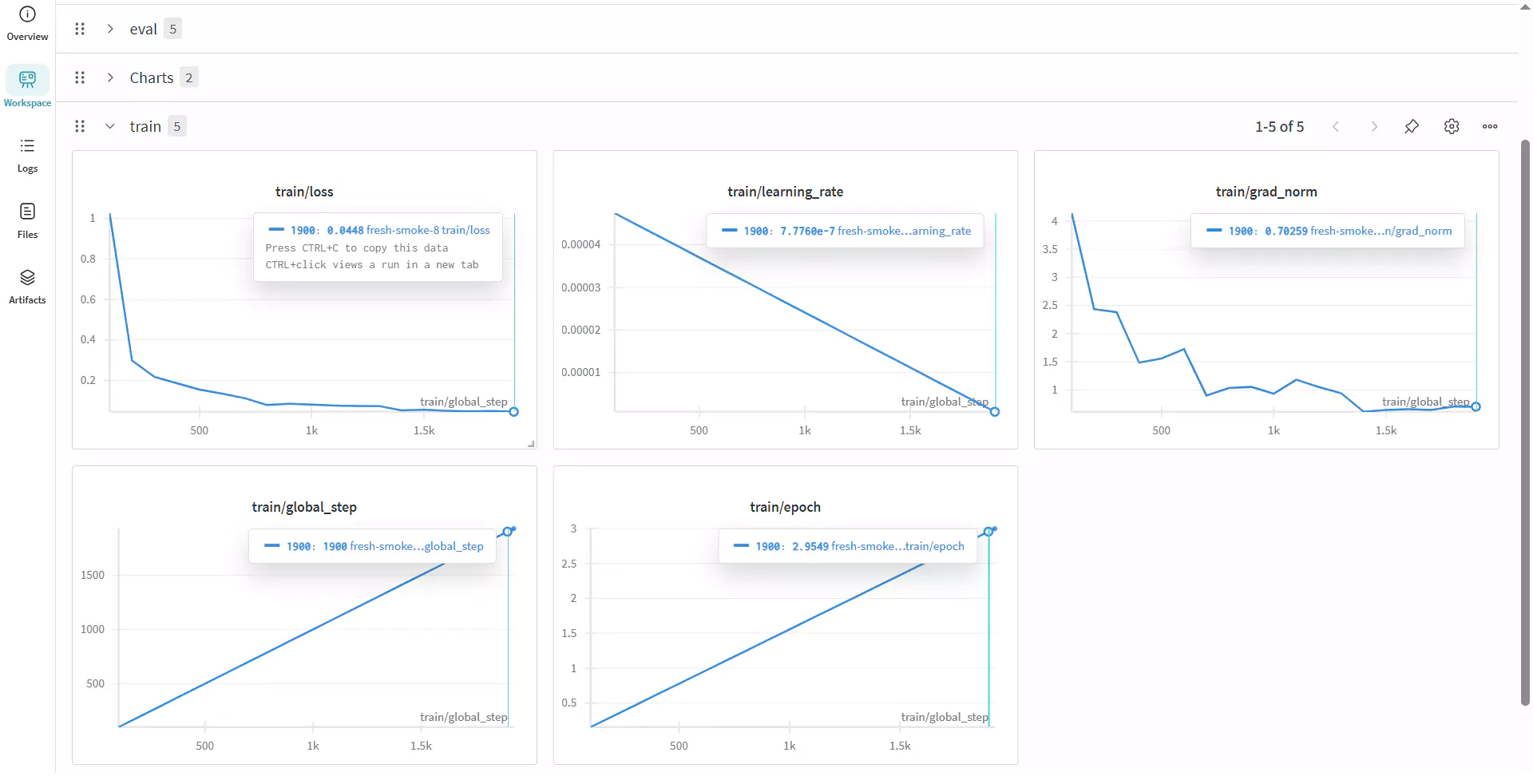Open the Logs sidebar icon
Screen dimensions: 1533x784
[x=27, y=155]
